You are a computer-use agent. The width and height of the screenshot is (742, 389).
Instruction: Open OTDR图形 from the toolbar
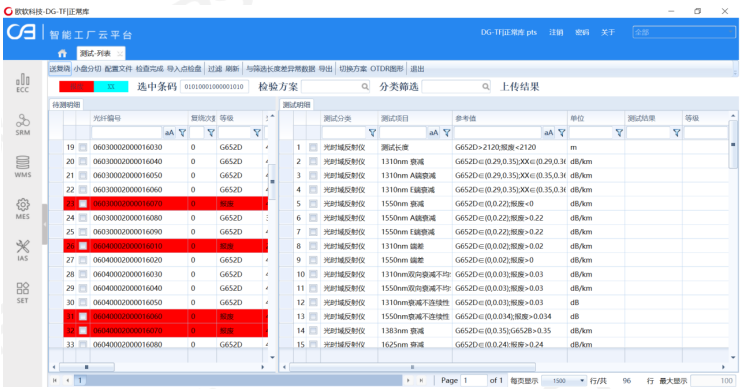pos(387,69)
